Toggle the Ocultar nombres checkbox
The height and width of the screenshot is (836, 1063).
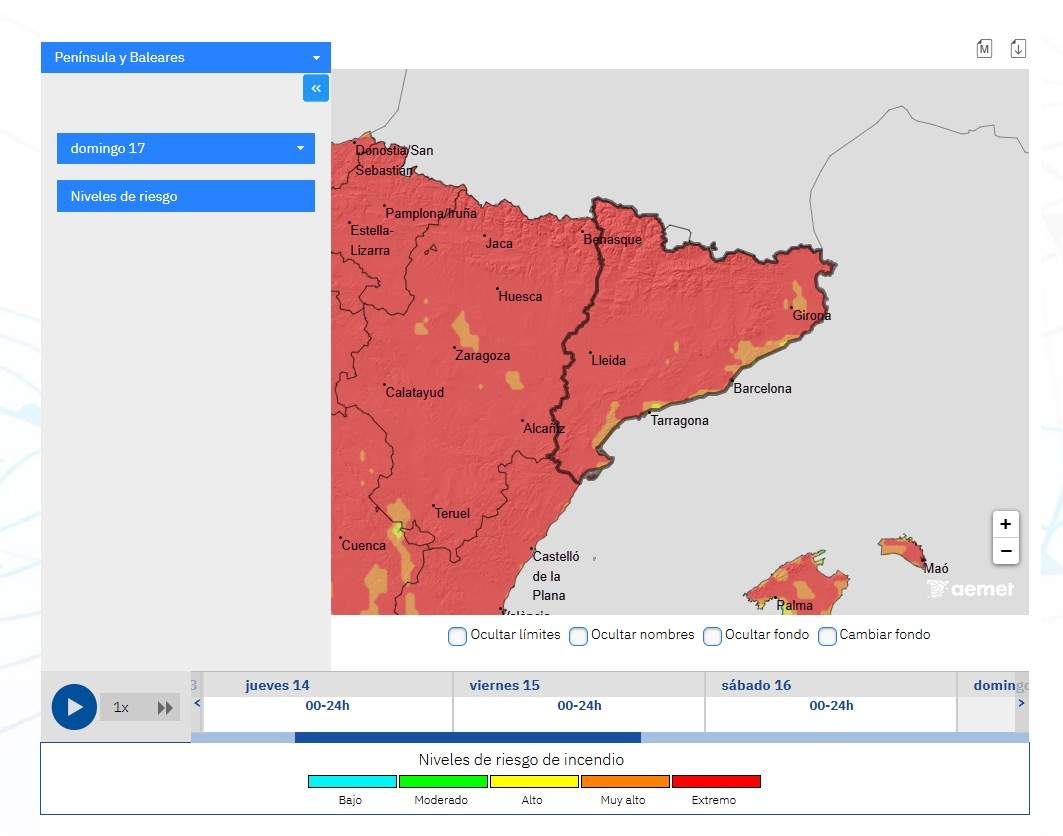(578, 636)
